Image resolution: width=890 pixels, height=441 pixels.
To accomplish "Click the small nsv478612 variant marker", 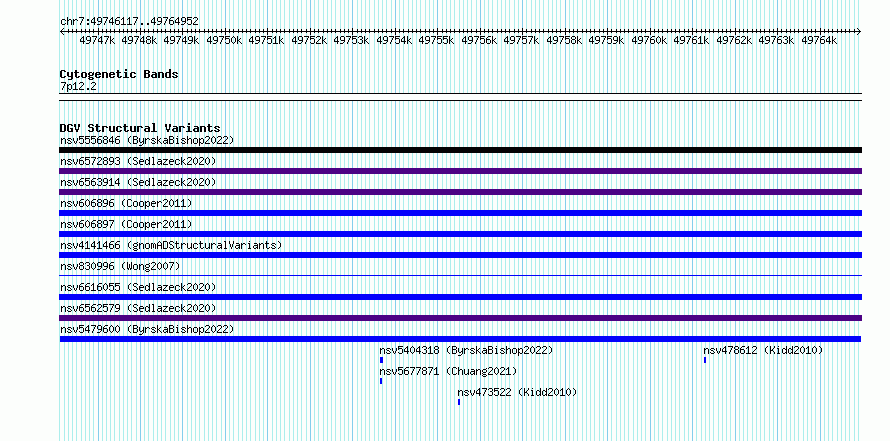I will point(705,360).
